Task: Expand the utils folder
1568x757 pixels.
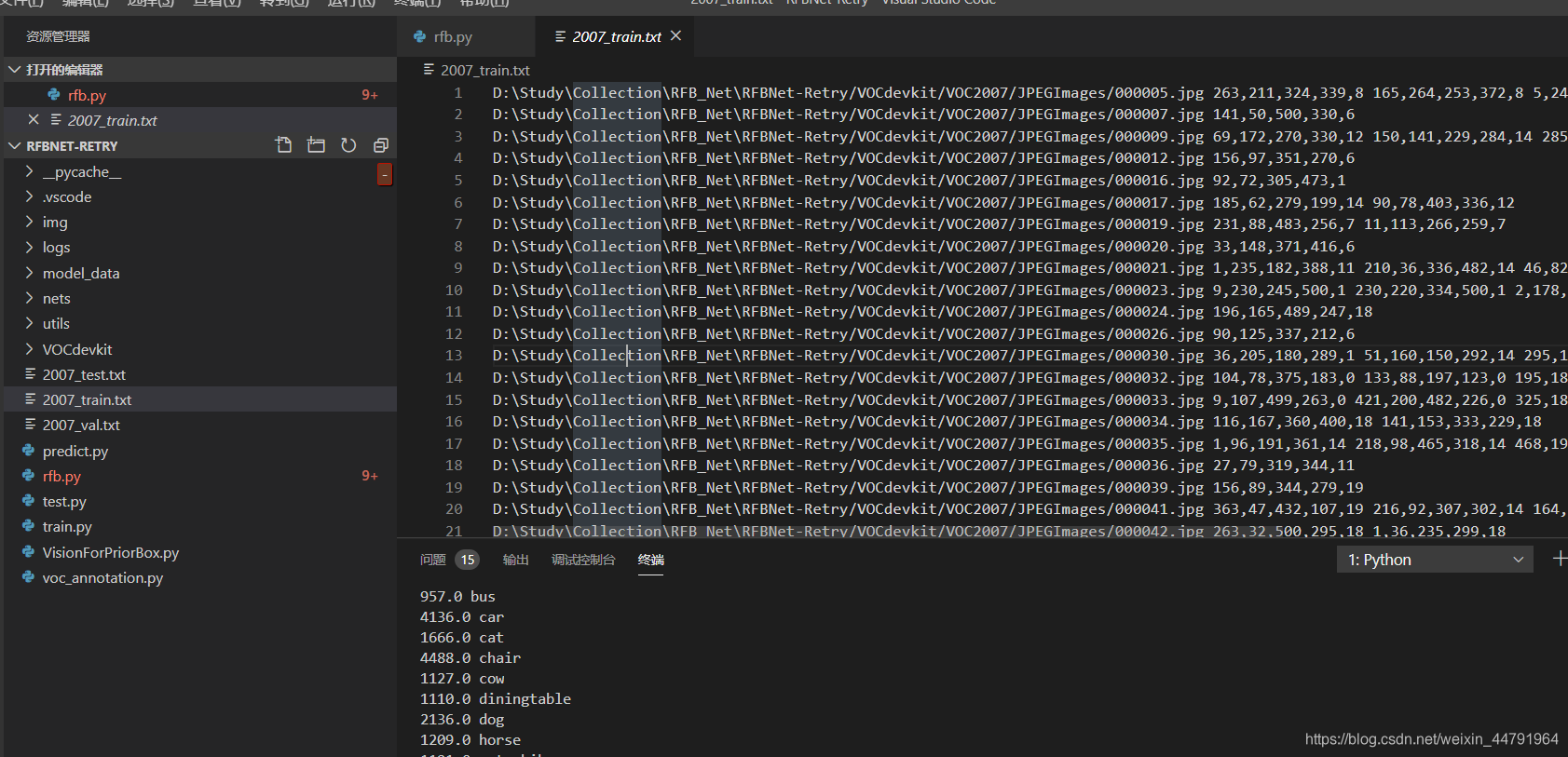Action: pyautogui.click(x=200, y=324)
